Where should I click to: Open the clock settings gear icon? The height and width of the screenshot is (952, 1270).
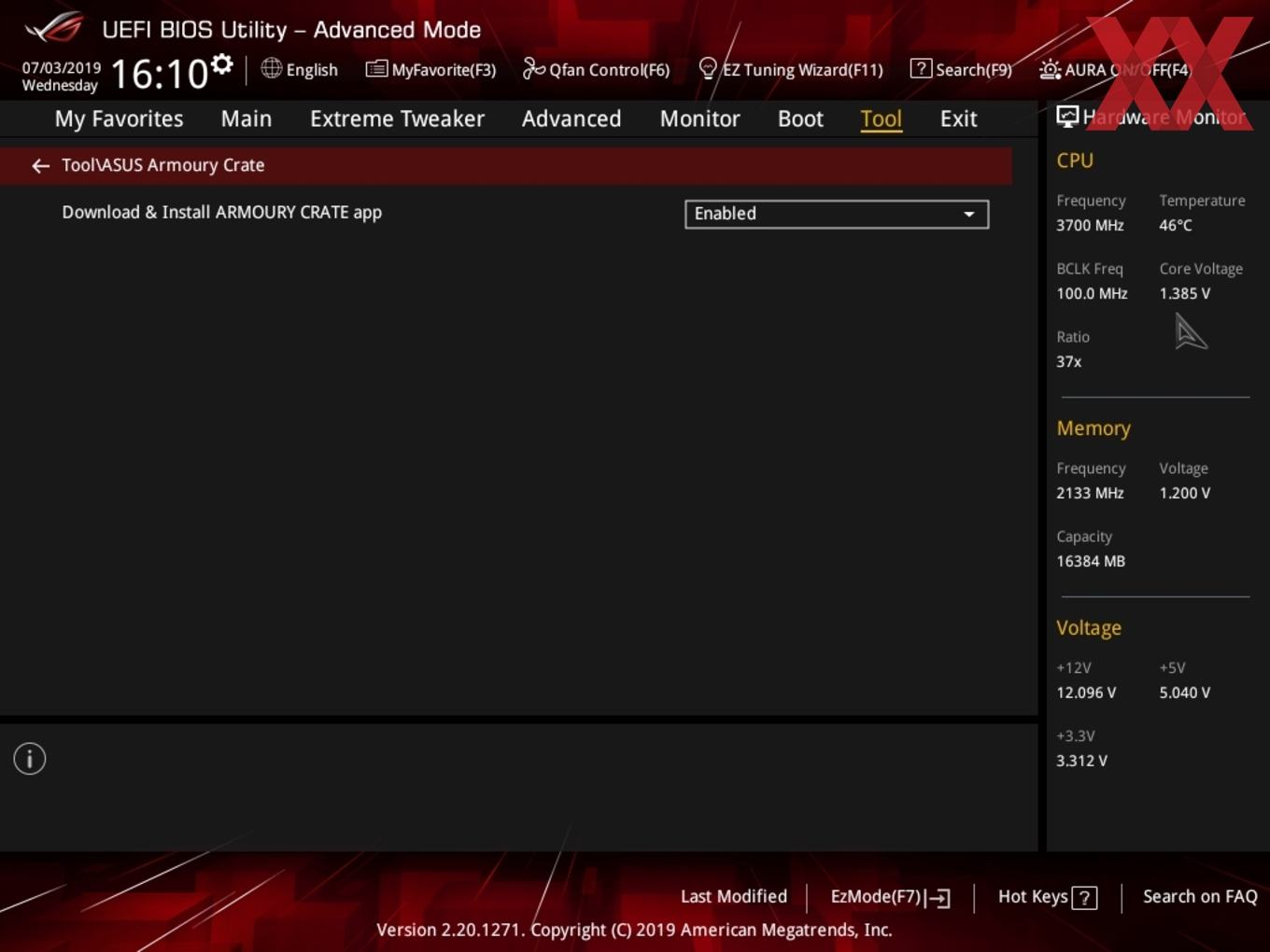[x=222, y=64]
